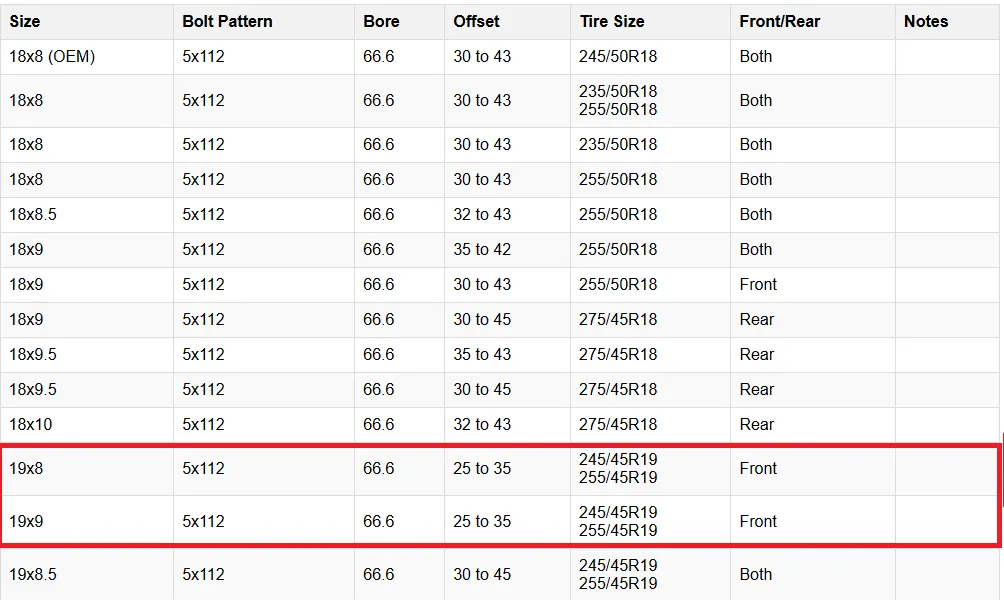Screen dimensions: 1004x600
Task: Click the Offset column header
Action: [x=476, y=21]
